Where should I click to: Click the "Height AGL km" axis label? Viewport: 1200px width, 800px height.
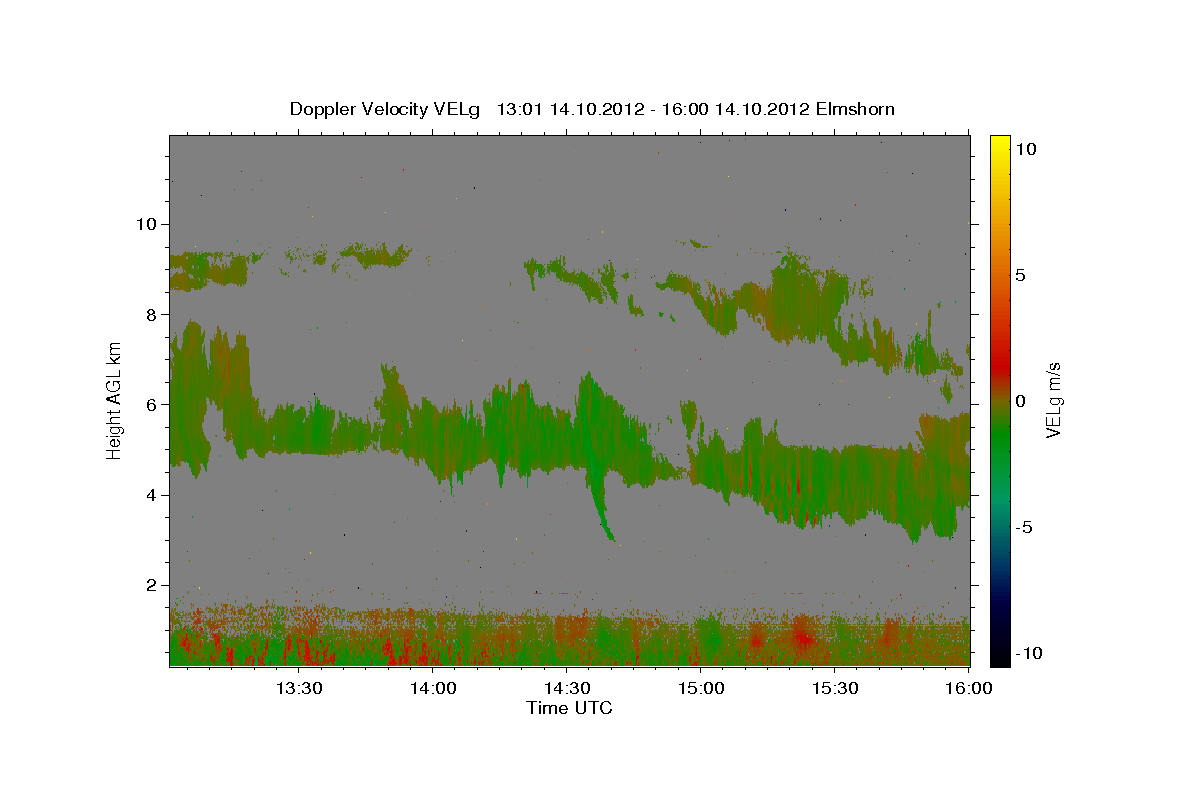tap(114, 400)
